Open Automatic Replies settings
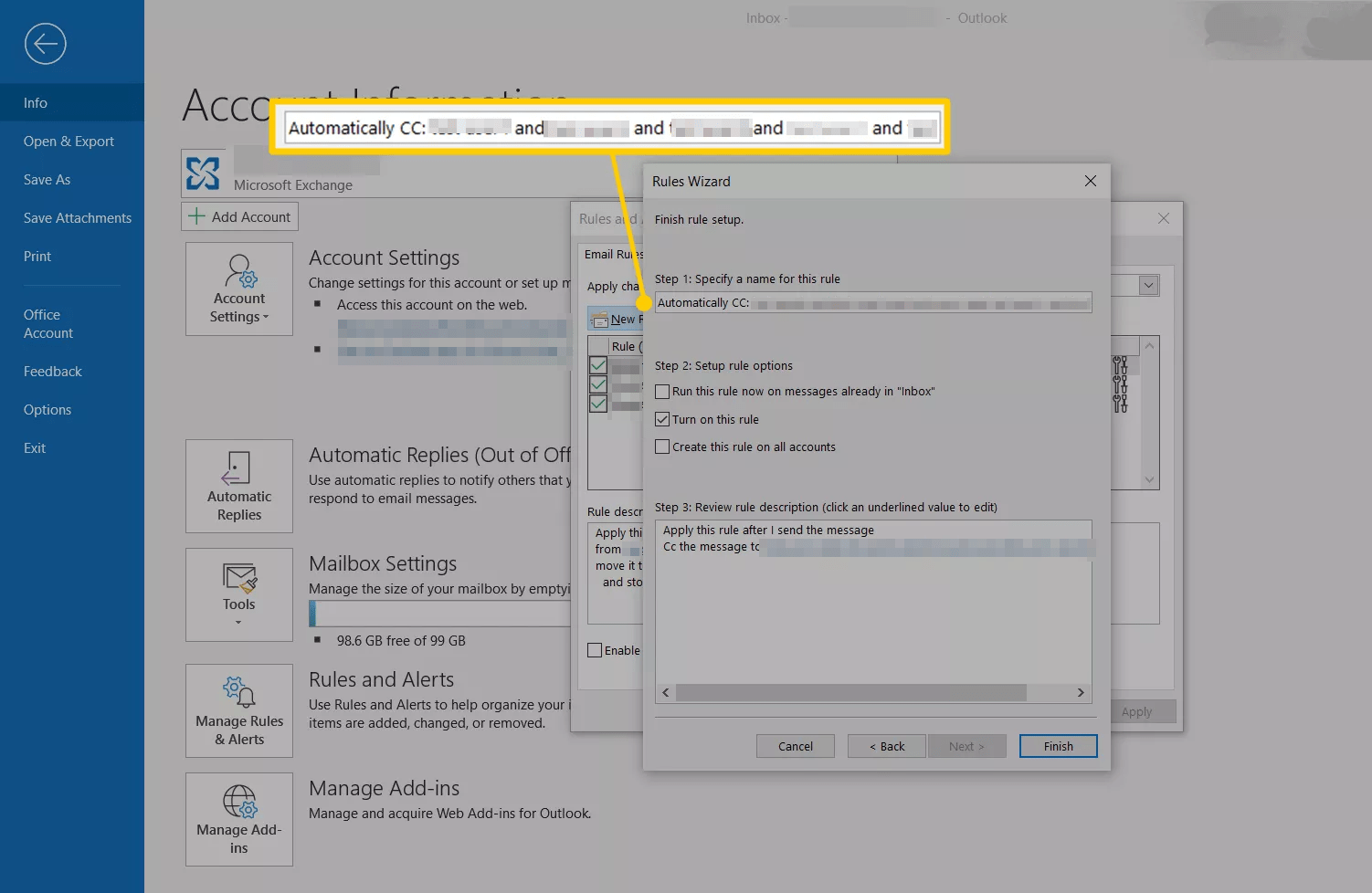The width and height of the screenshot is (1372, 893). [239, 486]
